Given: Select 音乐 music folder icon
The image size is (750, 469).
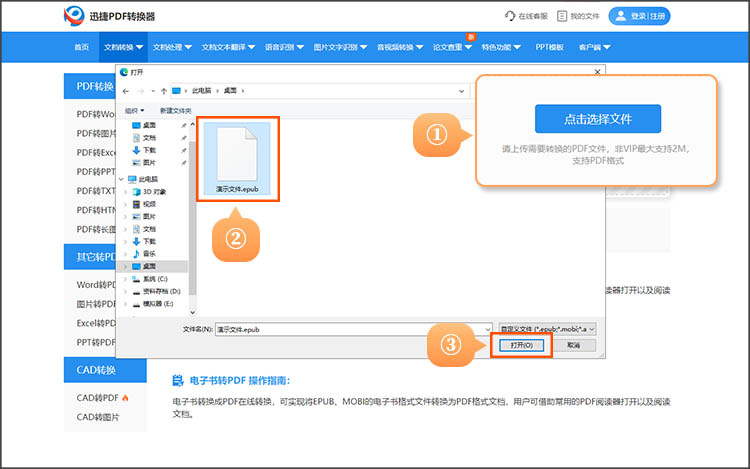Looking at the screenshot, I should click(x=136, y=254).
